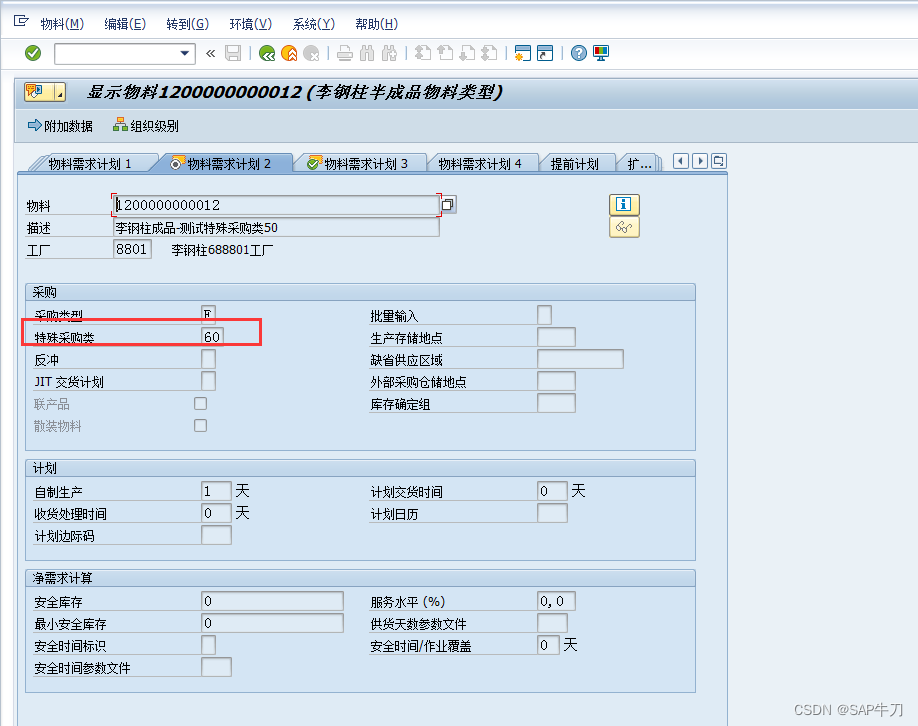Open the 环境(V) menu
Image resolution: width=918 pixels, height=726 pixels.
251,24
